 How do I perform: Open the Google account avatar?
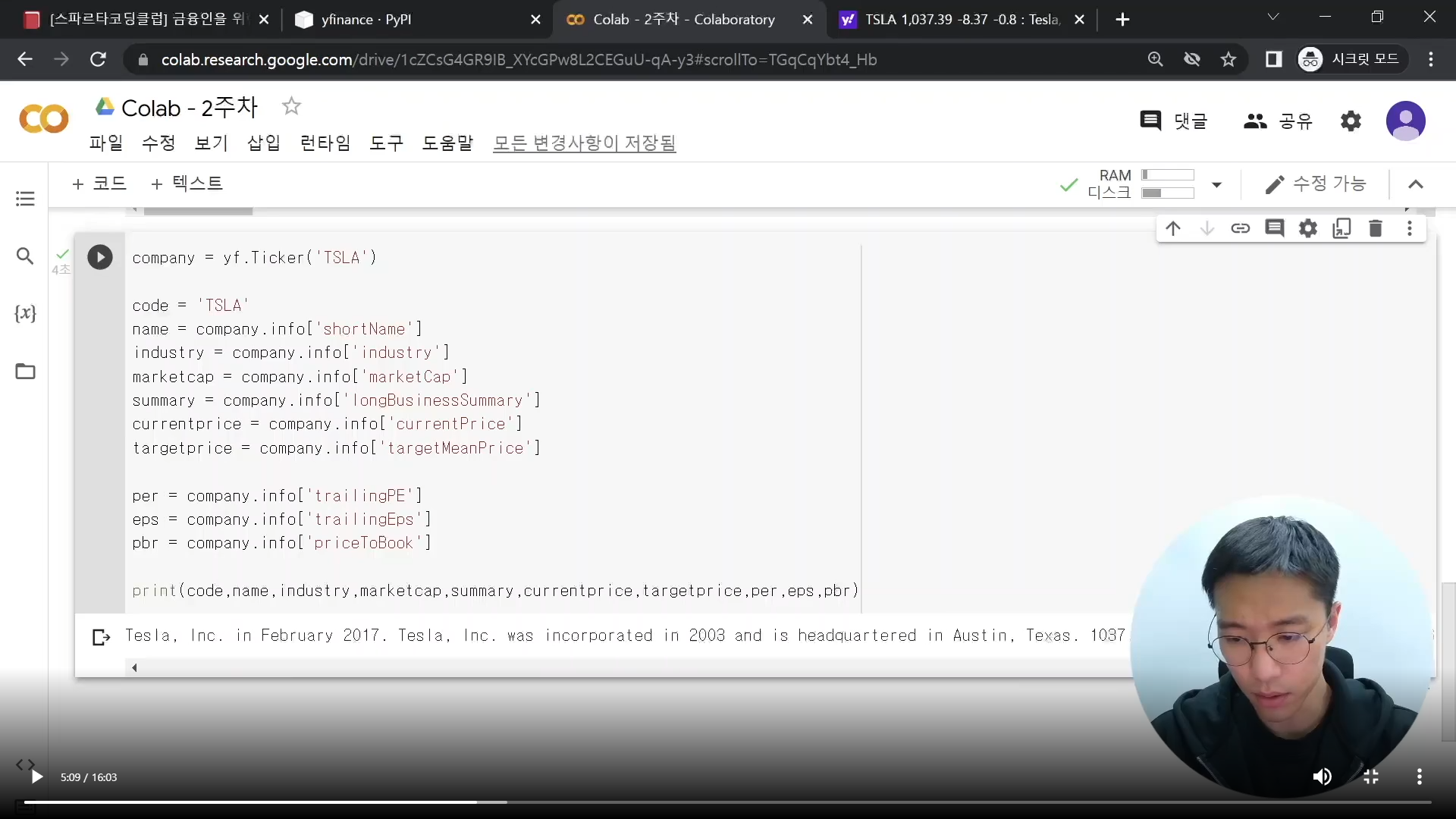click(1406, 121)
